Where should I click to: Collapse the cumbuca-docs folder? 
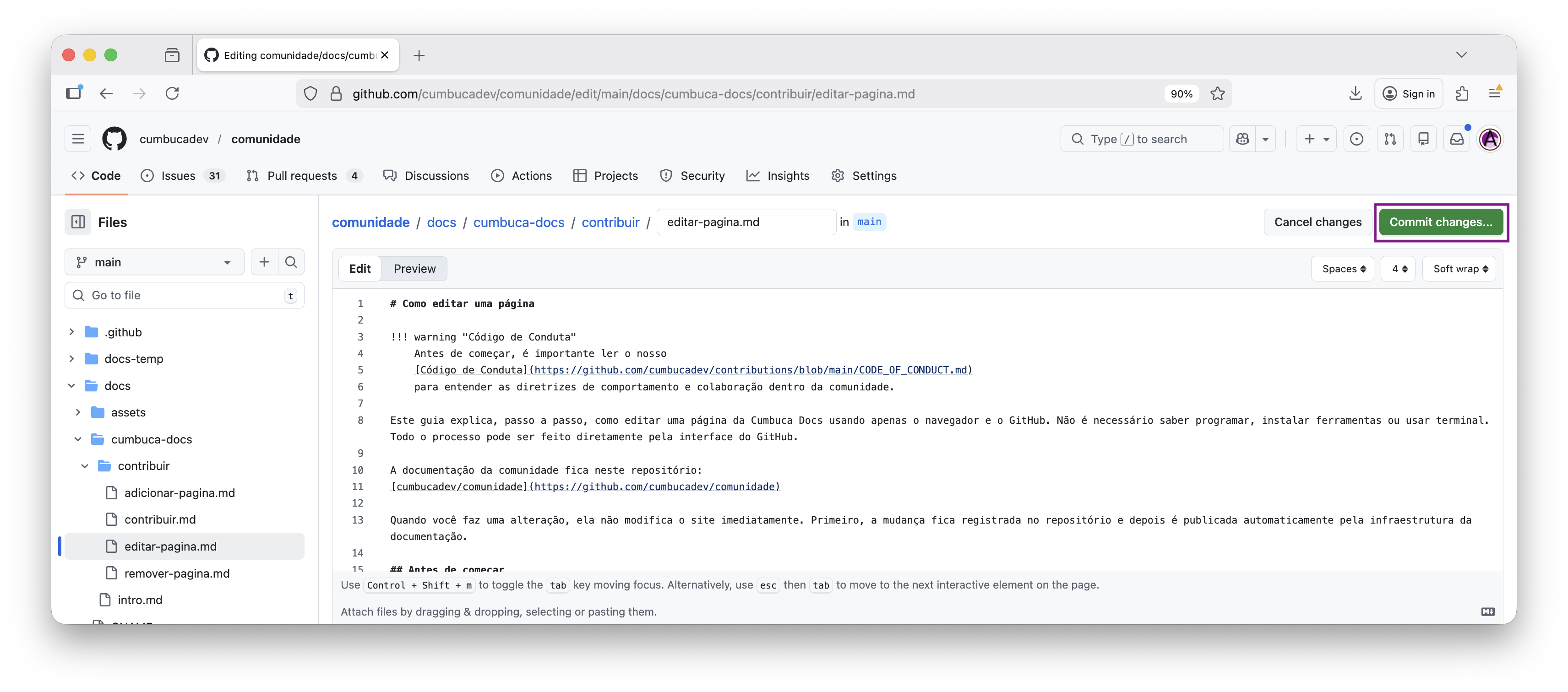point(78,438)
